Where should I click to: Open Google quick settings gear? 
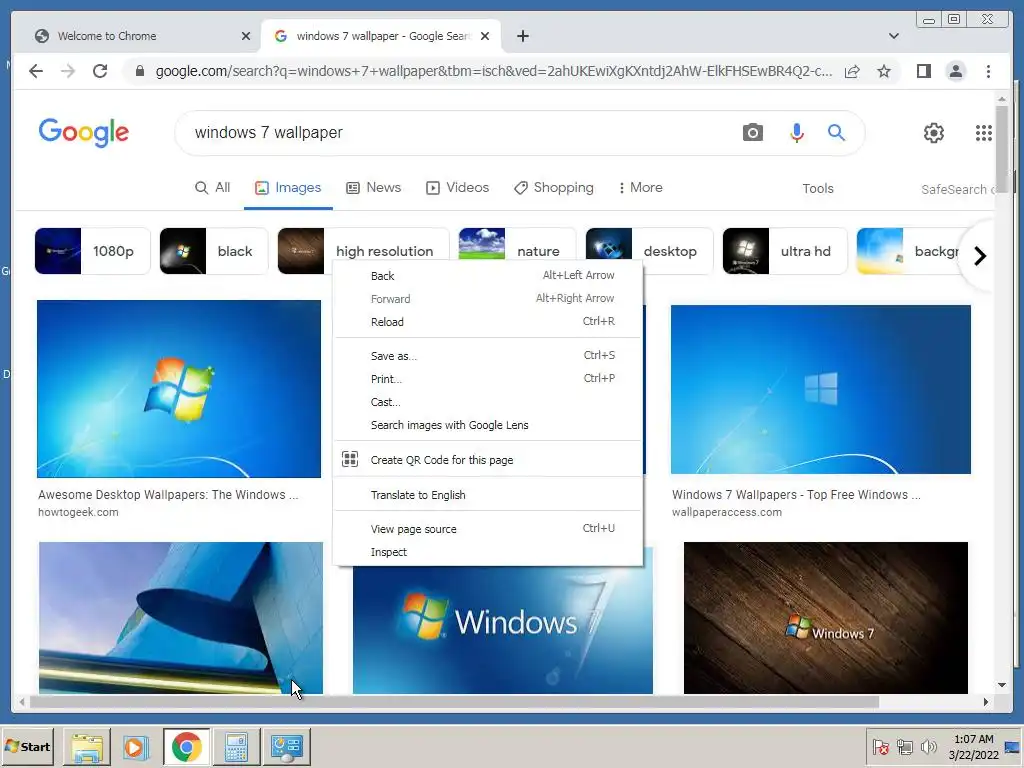point(934,133)
